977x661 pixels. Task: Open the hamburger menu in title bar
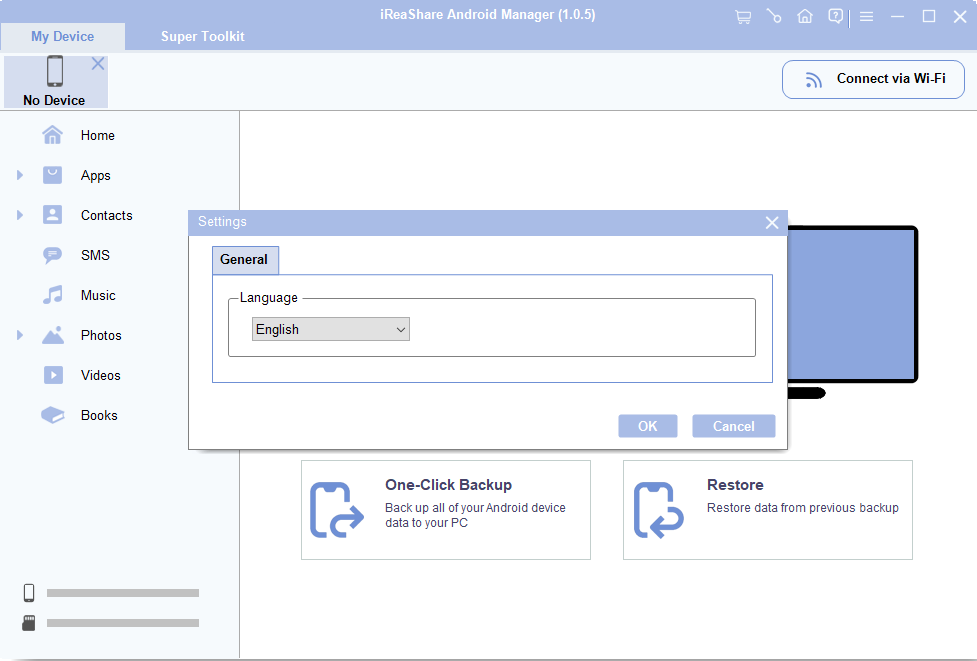coord(867,17)
